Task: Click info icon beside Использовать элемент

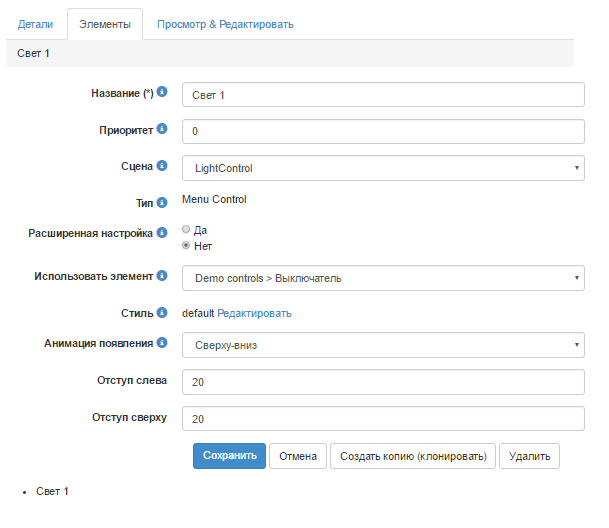Action: point(162,276)
